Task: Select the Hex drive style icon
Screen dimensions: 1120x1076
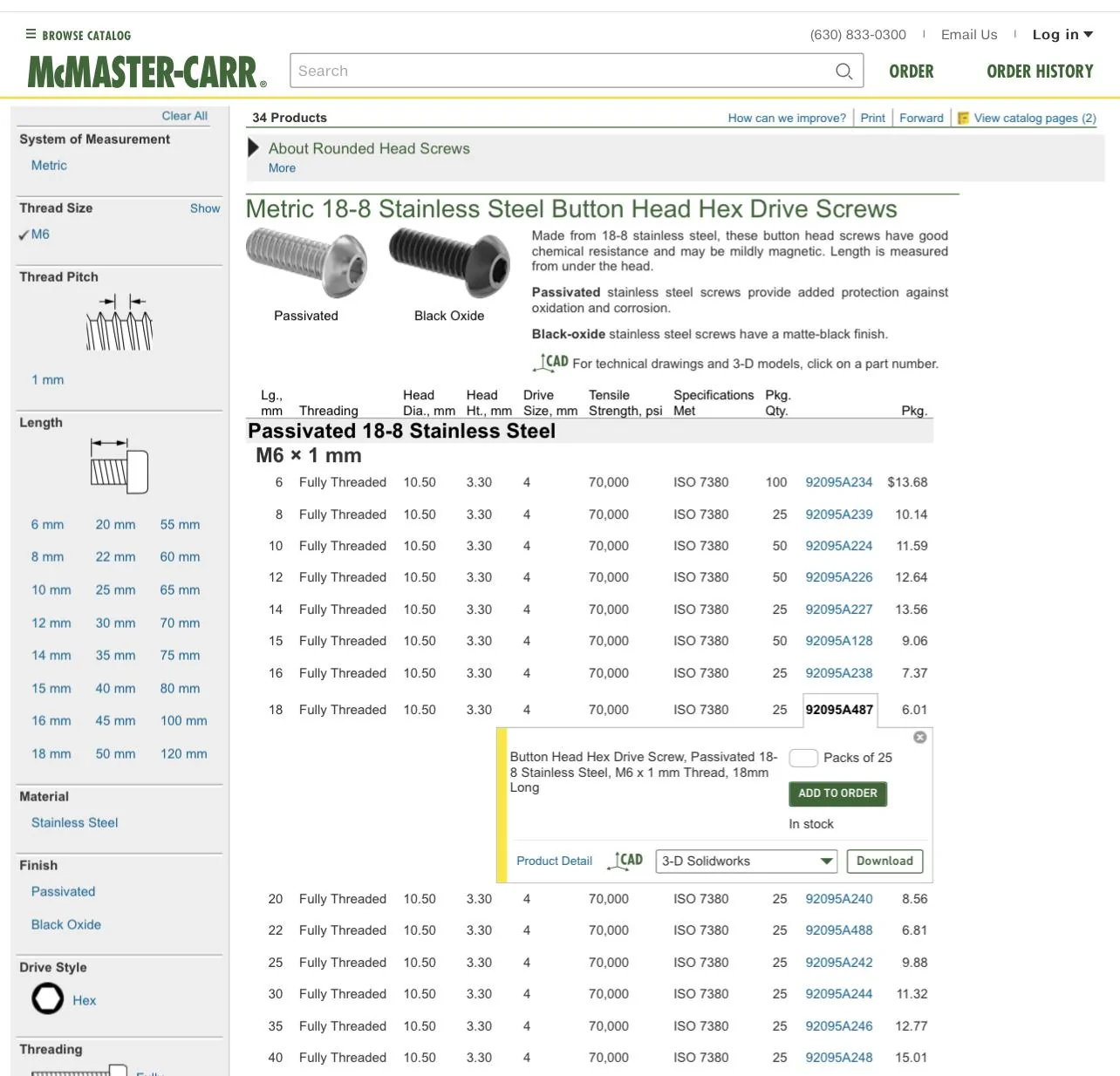Action: pyautogui.click(x=48, y=998)
